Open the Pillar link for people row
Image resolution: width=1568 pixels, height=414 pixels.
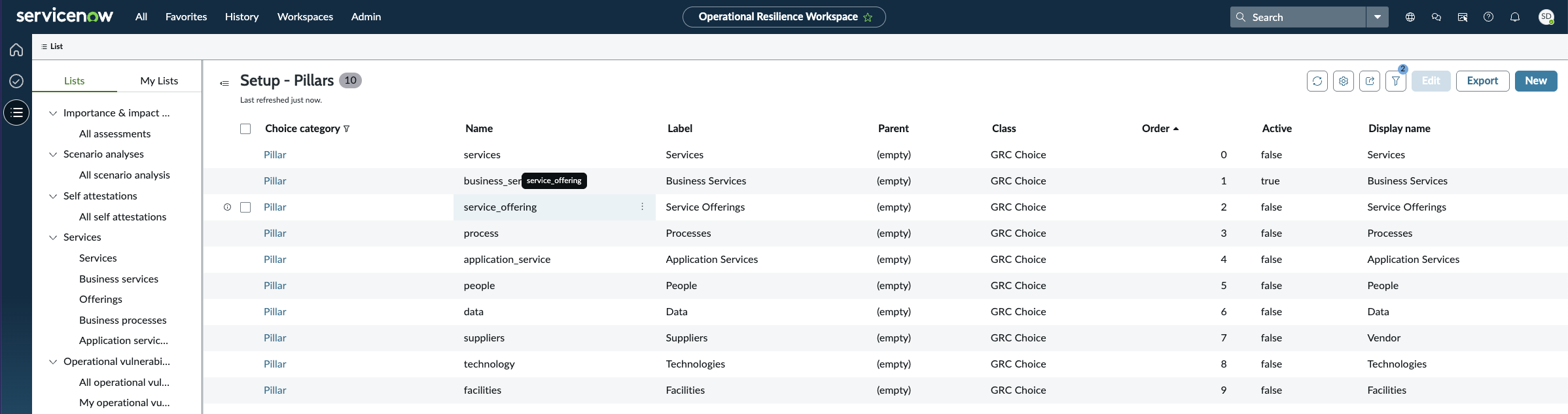275,286
